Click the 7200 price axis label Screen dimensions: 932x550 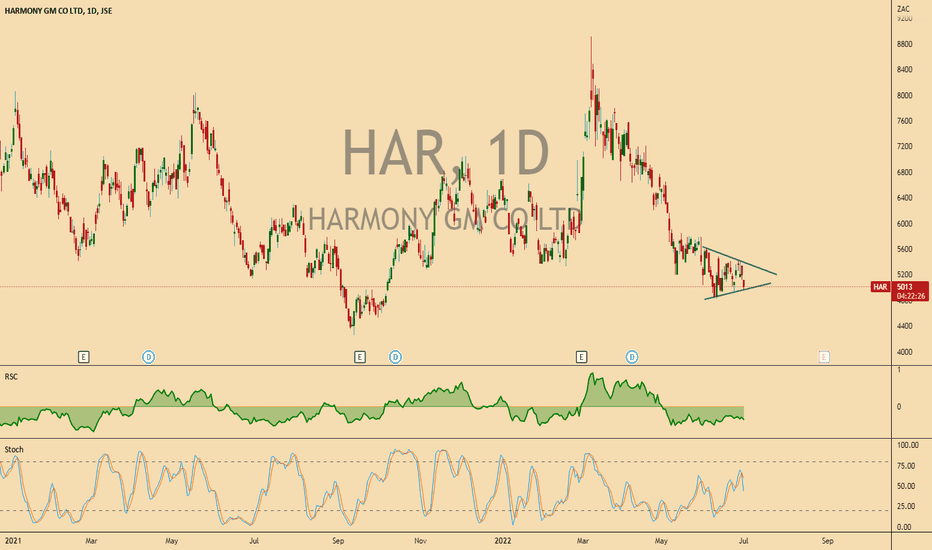pos(905,146)
